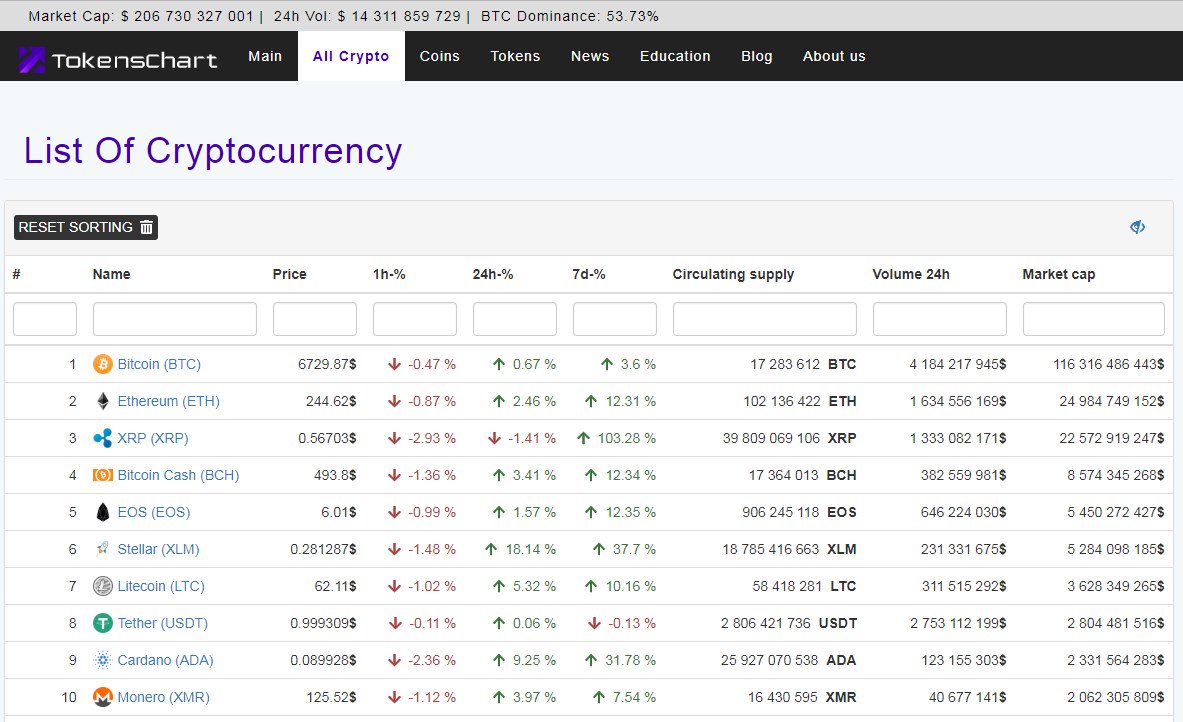Focus the Market cap filter input

[1094, 319]
